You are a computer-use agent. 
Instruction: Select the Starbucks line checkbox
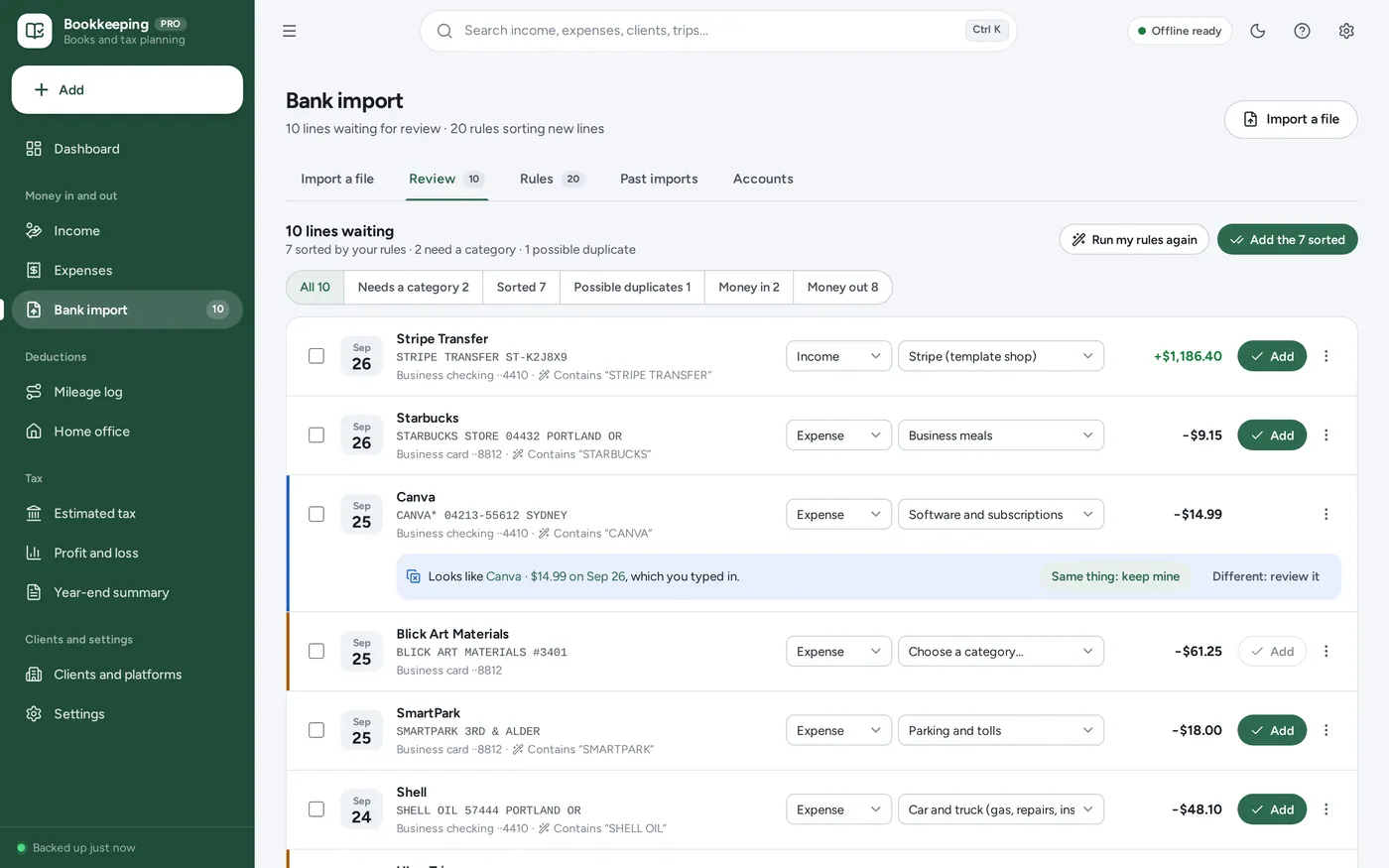[x=316, y=435]
